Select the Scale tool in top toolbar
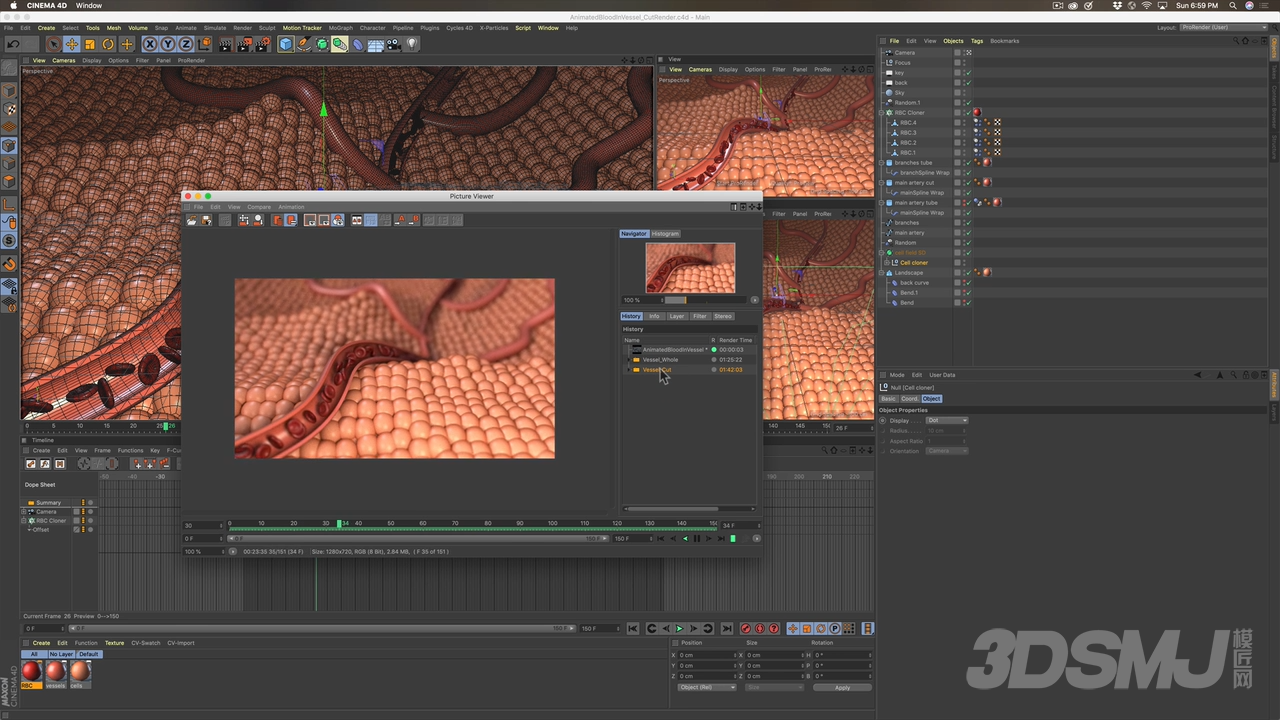The width and height of the screenshot is (1280, 720). (90, 44)
